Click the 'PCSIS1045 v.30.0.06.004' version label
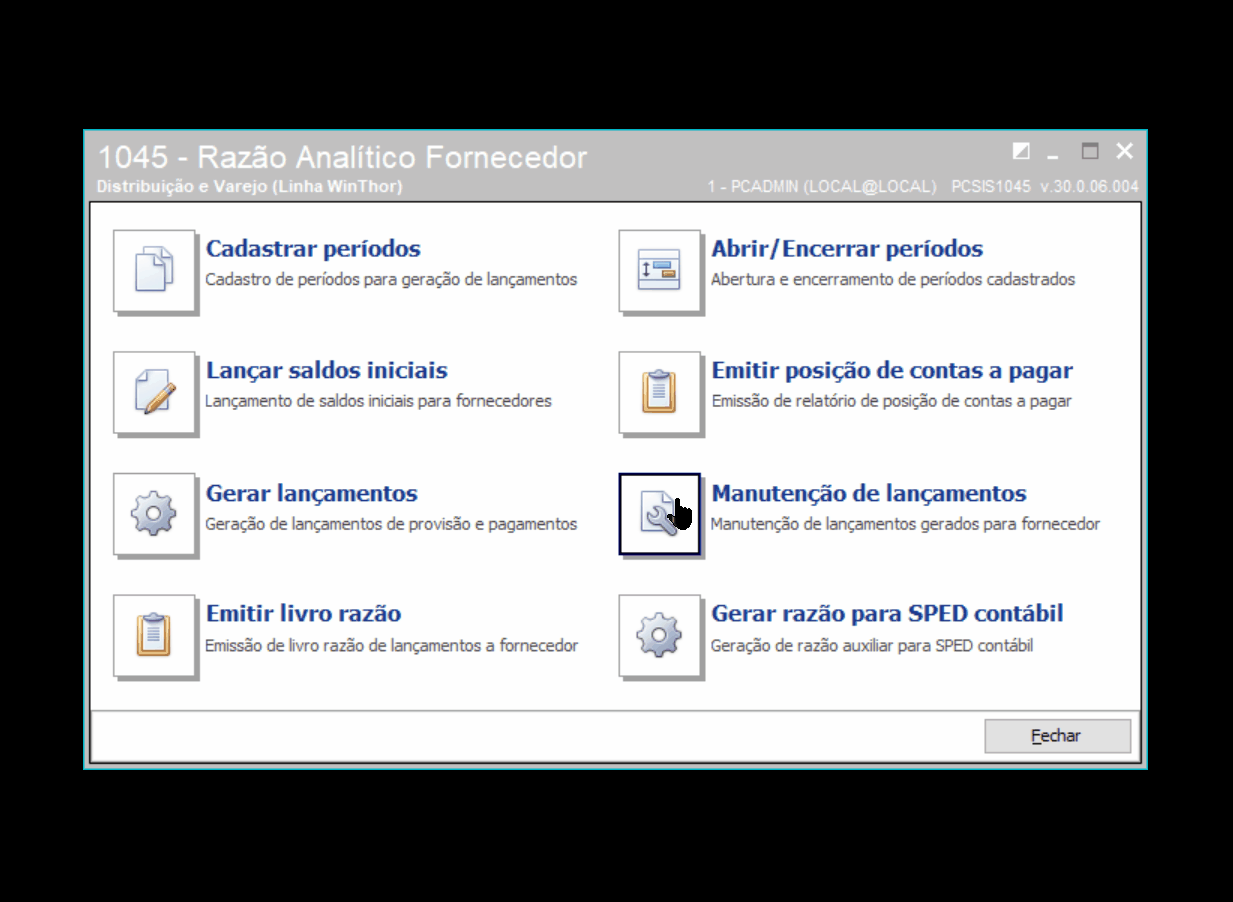The image size is (1233, 902). [x=1045, y=187]
